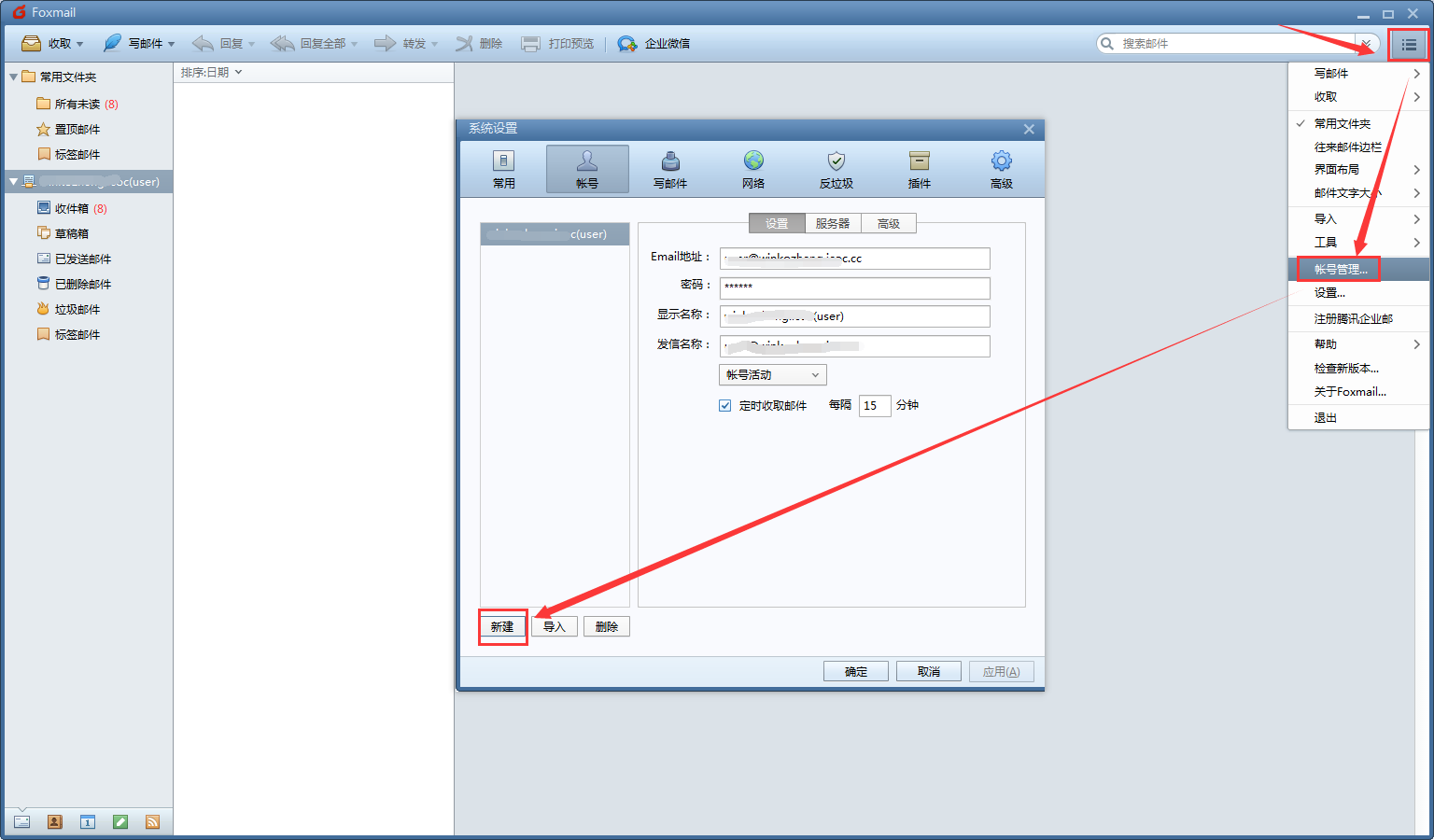Click the 应用(A) button
The width and height of the screenshot is (1434, 840).
[1002, 672]
